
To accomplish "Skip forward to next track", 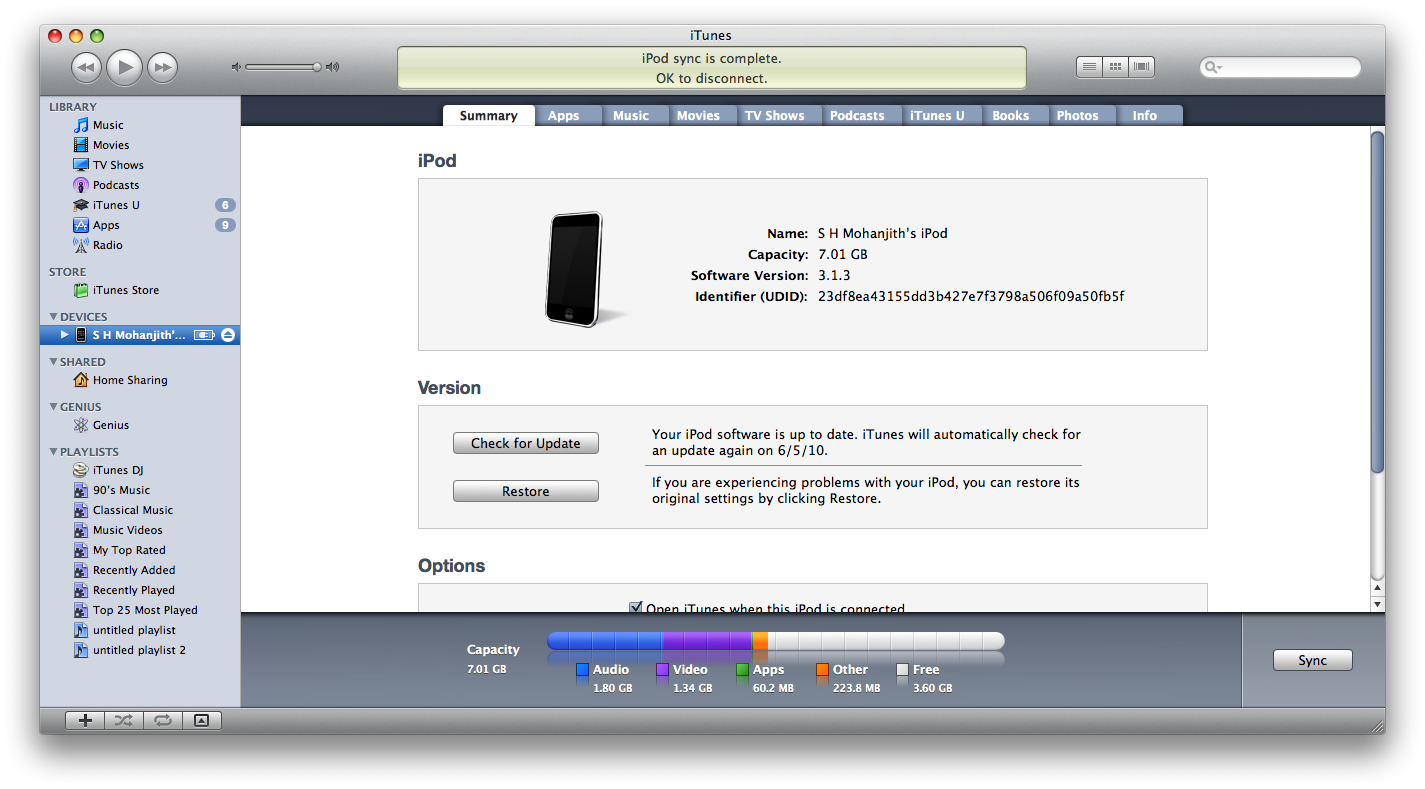I will (162, 68).
